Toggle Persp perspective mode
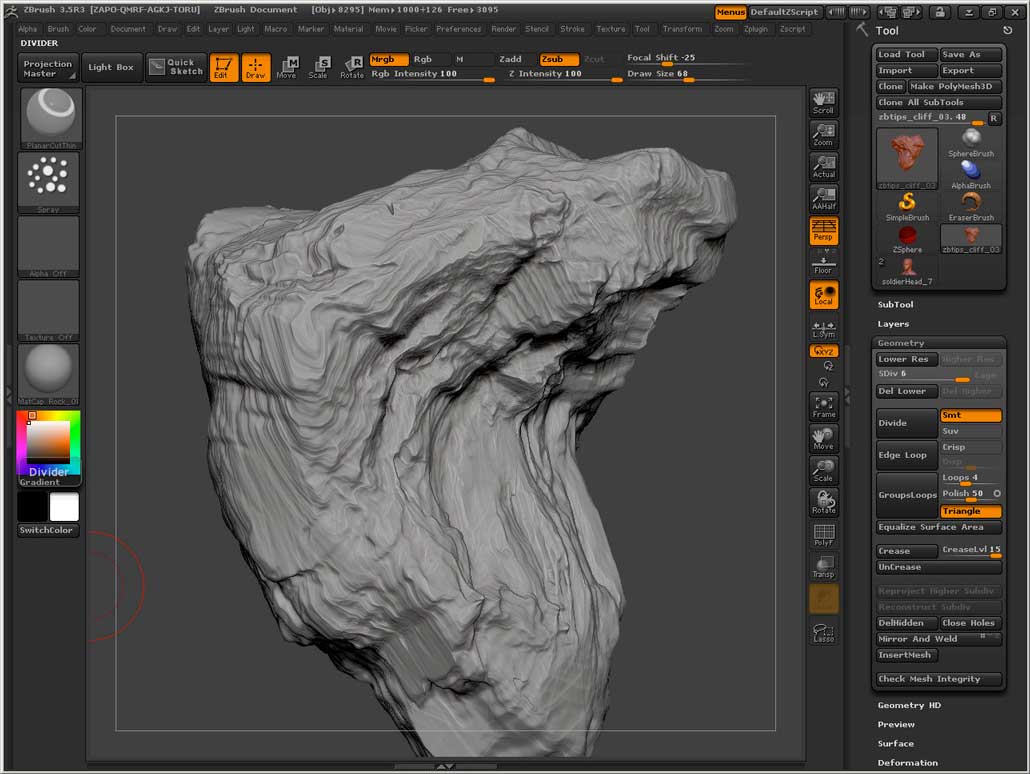 tap(824, 230)
